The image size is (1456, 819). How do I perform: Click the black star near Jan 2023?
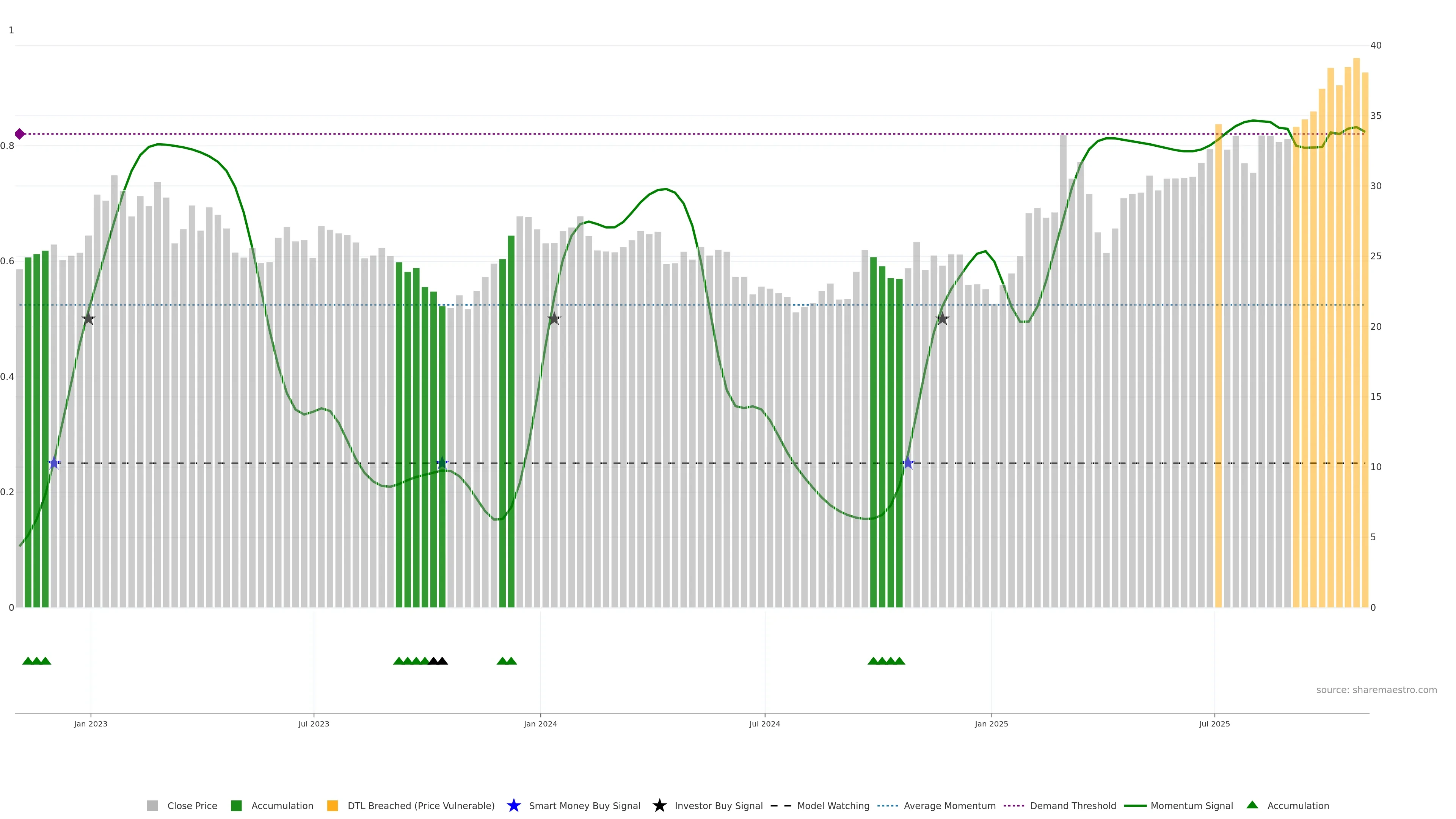[88, 319]
